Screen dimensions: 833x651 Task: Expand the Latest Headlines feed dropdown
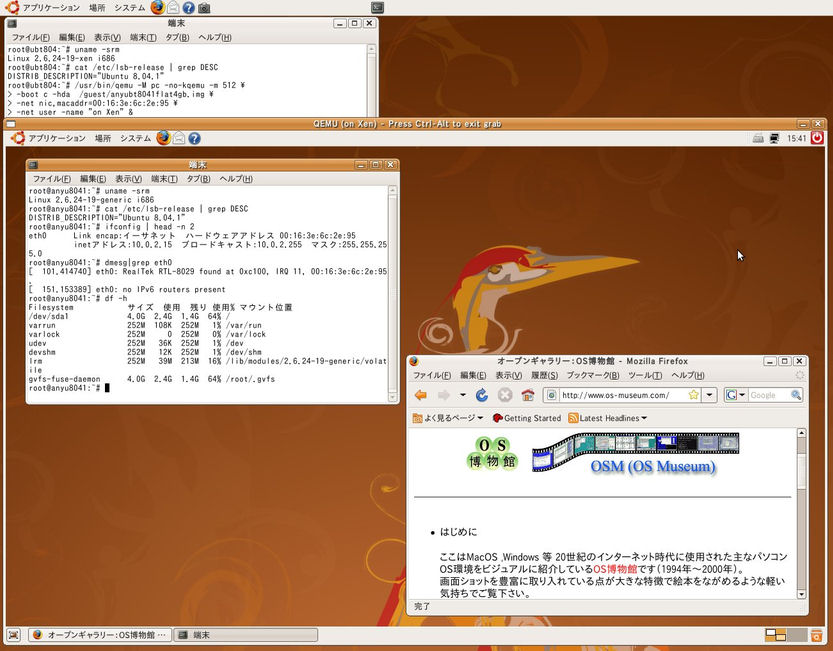click(608, 418)
